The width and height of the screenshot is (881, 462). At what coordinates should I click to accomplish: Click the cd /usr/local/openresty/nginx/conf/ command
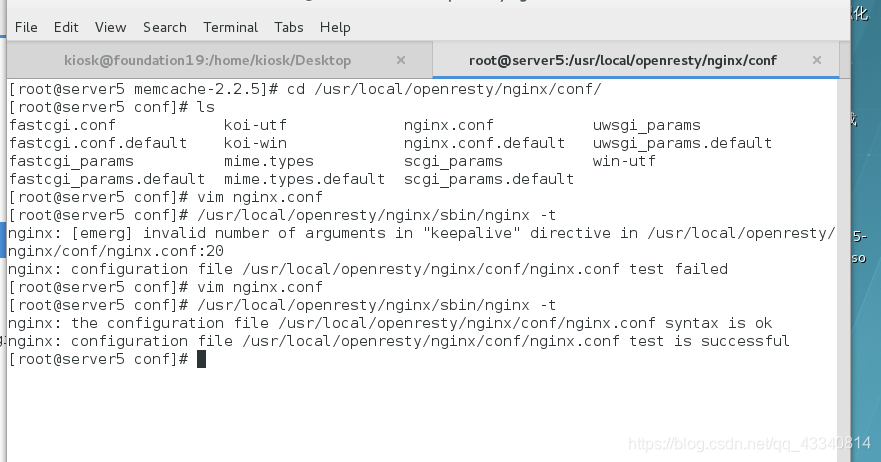pyautogui.click(x=444, y=89)
